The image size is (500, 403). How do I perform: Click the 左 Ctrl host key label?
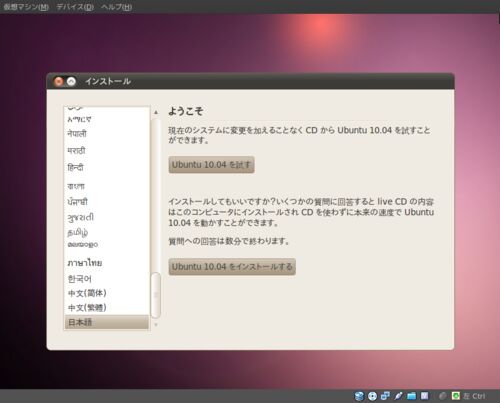[474, 396]
